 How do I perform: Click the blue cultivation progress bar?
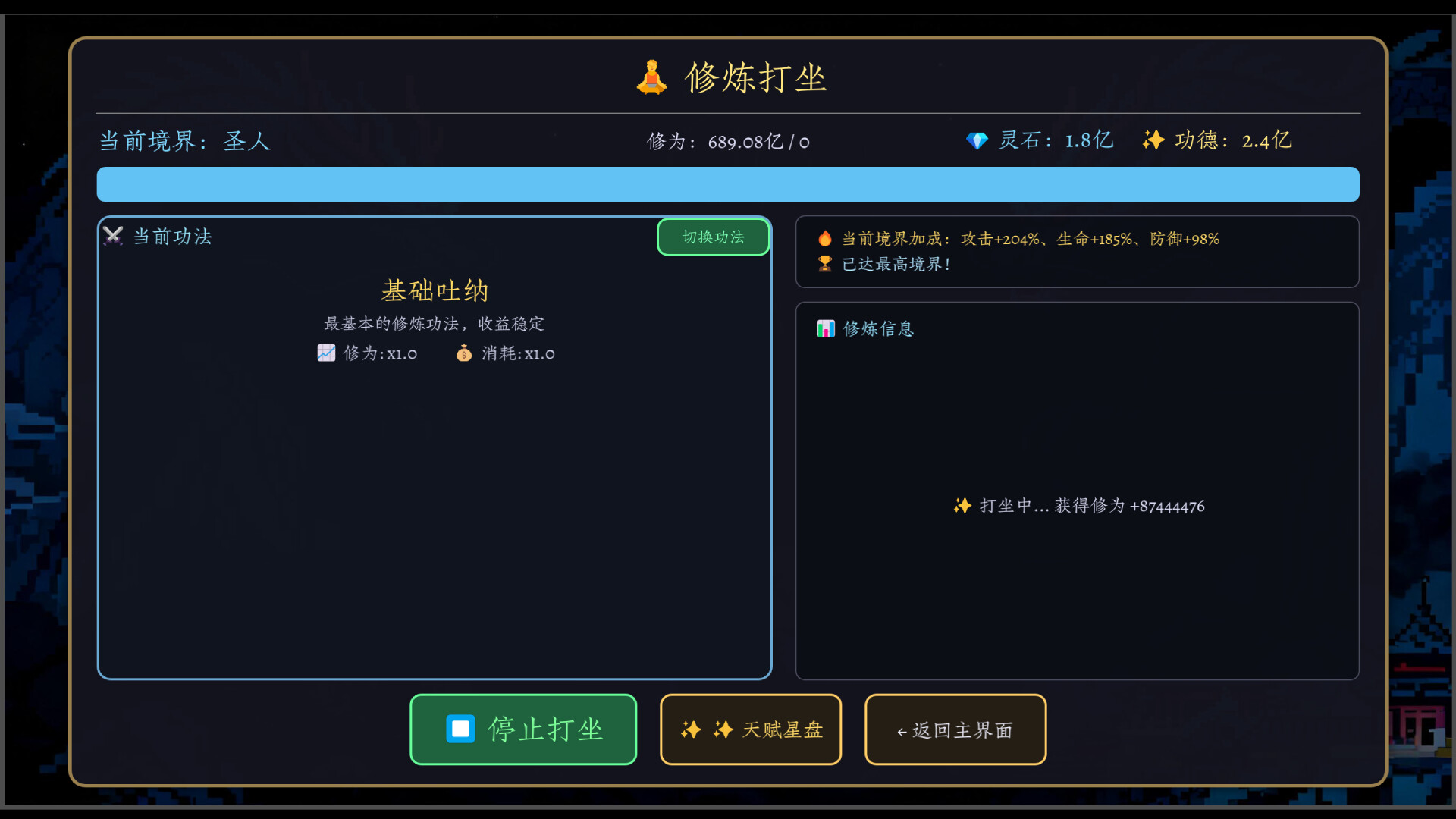728,184
